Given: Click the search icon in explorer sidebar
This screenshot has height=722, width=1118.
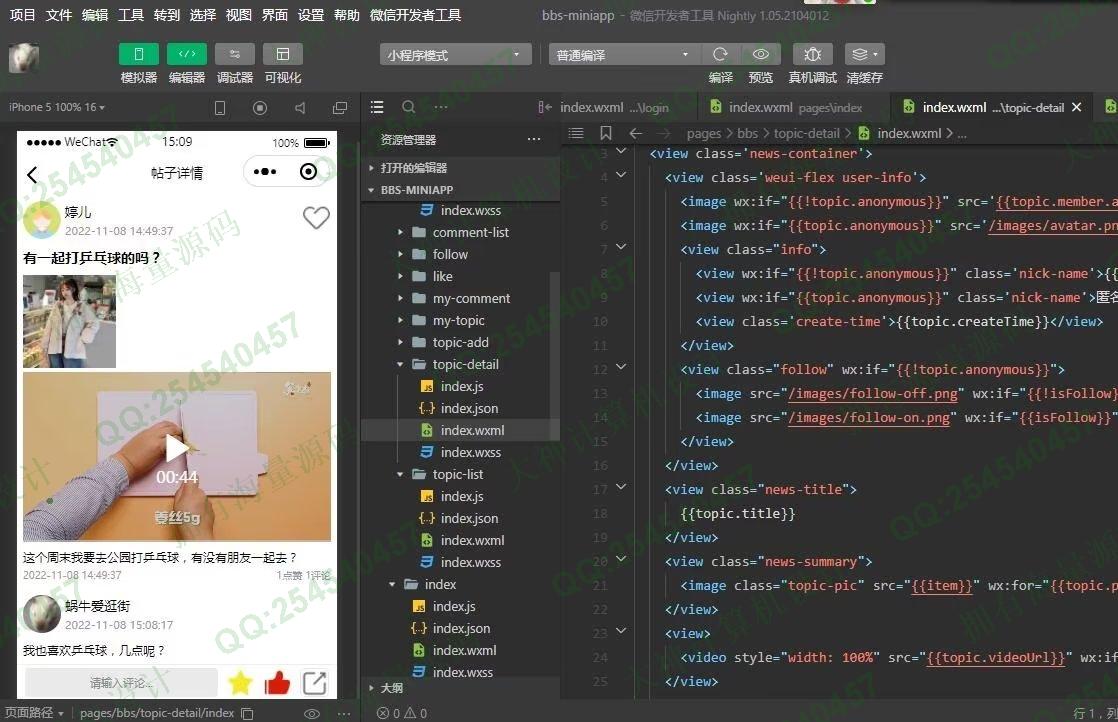Looking at the screenshot, I should click(409, 107).
